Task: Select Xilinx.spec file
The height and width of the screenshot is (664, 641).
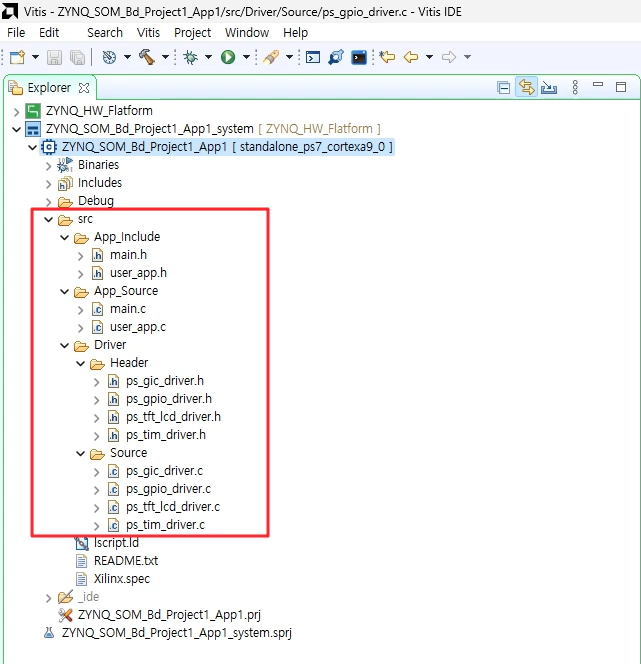Action: [x=122, y=579]
